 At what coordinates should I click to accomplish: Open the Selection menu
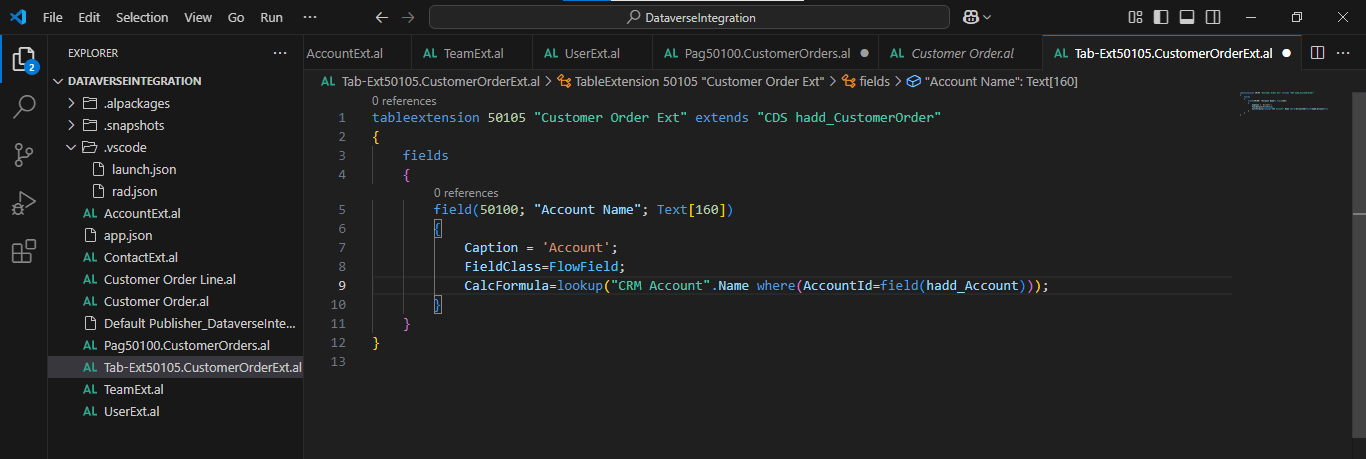pos(142,17)
